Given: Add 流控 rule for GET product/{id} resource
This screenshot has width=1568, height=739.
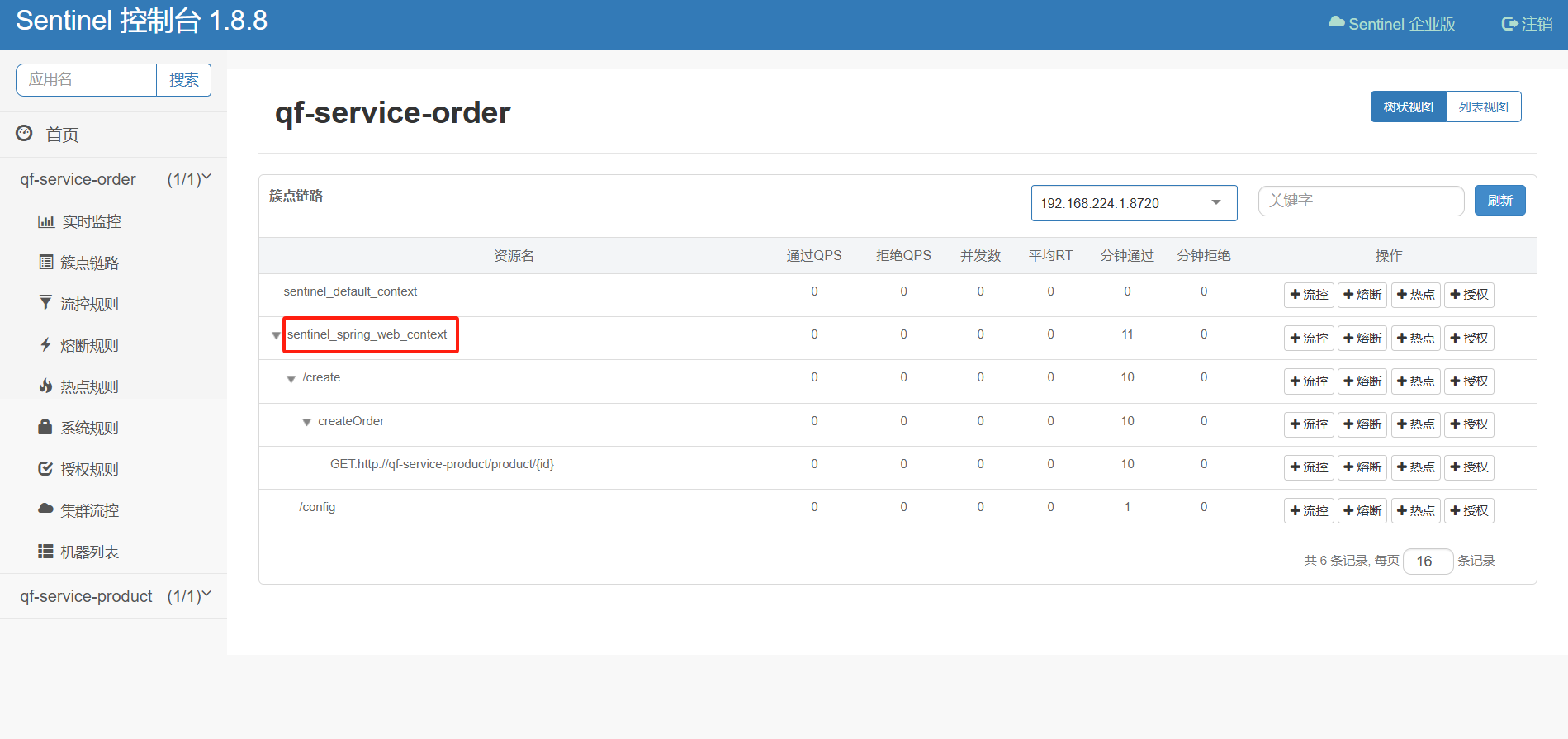Looking at the screenshot, I should (x=1309, y=467).
